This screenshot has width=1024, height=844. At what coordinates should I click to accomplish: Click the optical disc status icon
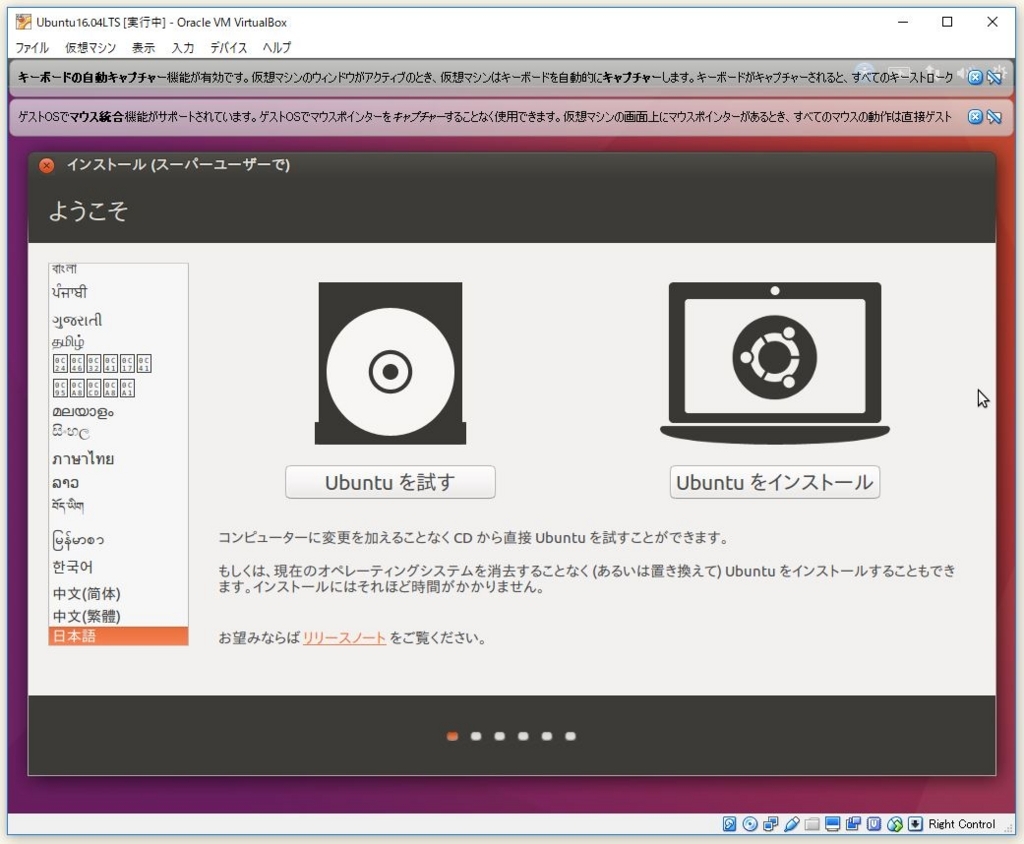[x=750, y=824]
